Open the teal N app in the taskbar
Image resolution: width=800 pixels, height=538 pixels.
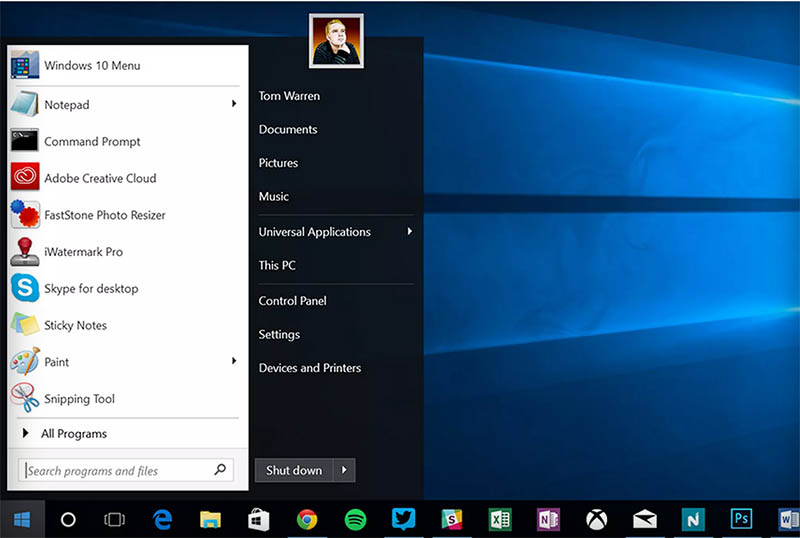[x=693, y=520]
